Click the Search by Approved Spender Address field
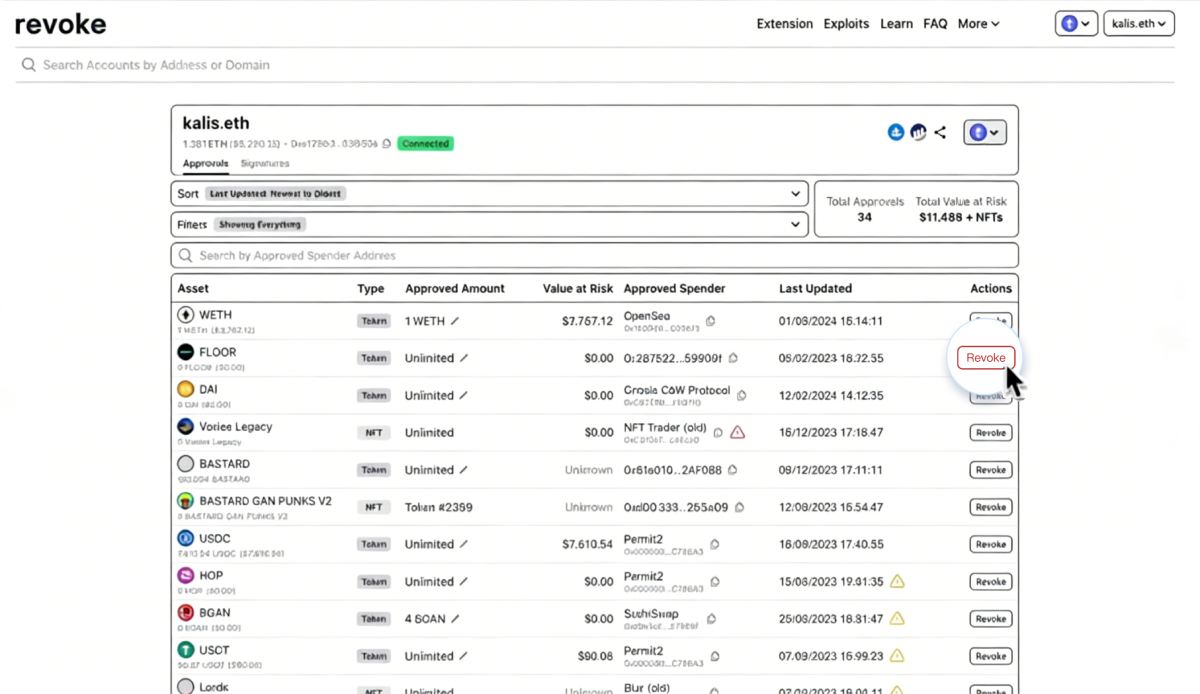Image resolution: width=1200 pixels, height=694 pixels. pos(595,256)
